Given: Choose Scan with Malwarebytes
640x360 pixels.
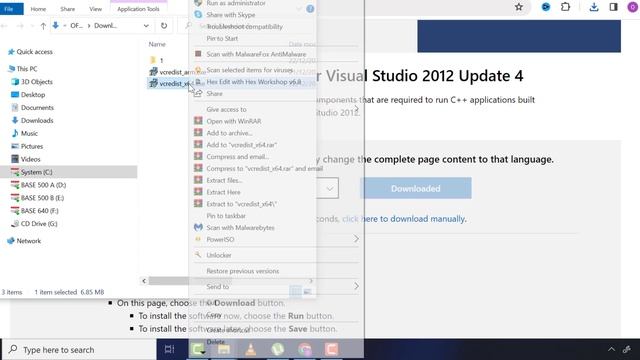Looking at the screenshot, I should [x=240, y=228].
